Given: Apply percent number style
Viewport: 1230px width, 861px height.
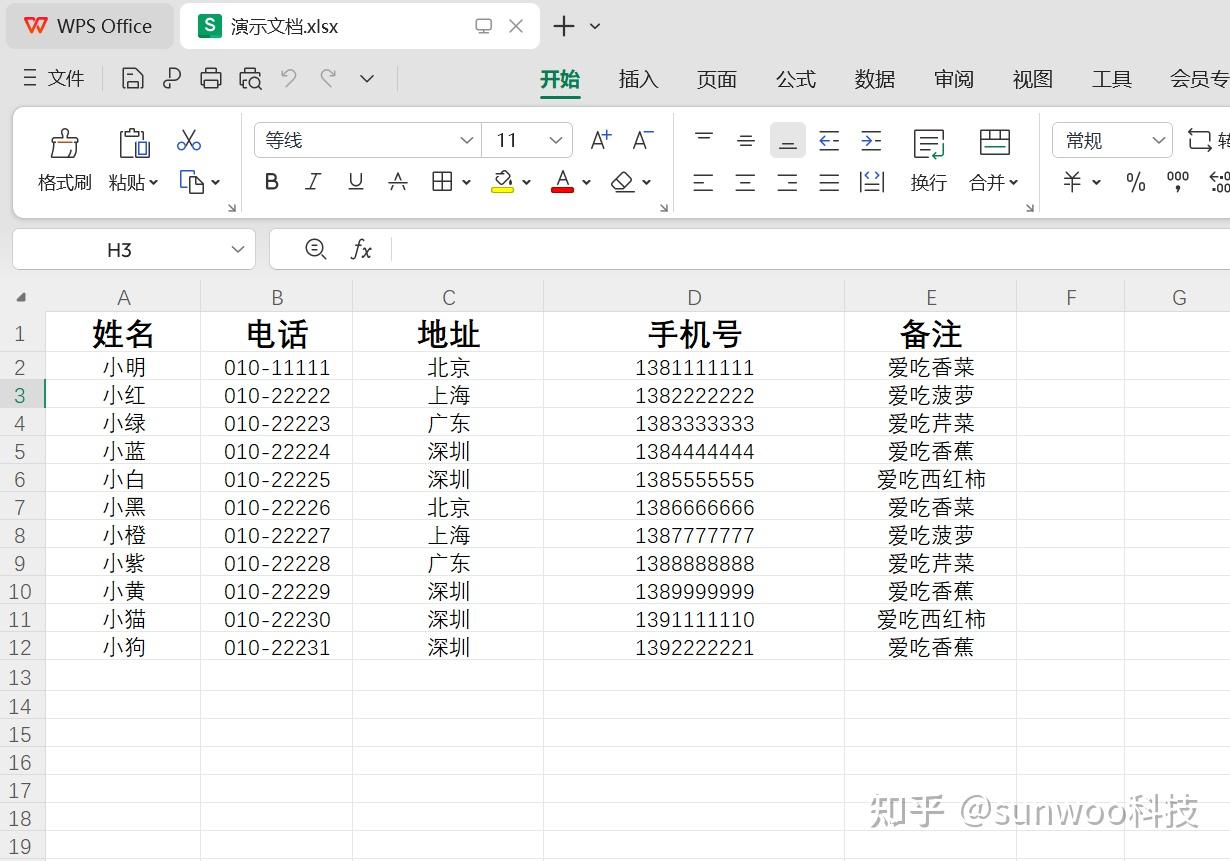Looking at the screenshot, I should [1135, 182].
